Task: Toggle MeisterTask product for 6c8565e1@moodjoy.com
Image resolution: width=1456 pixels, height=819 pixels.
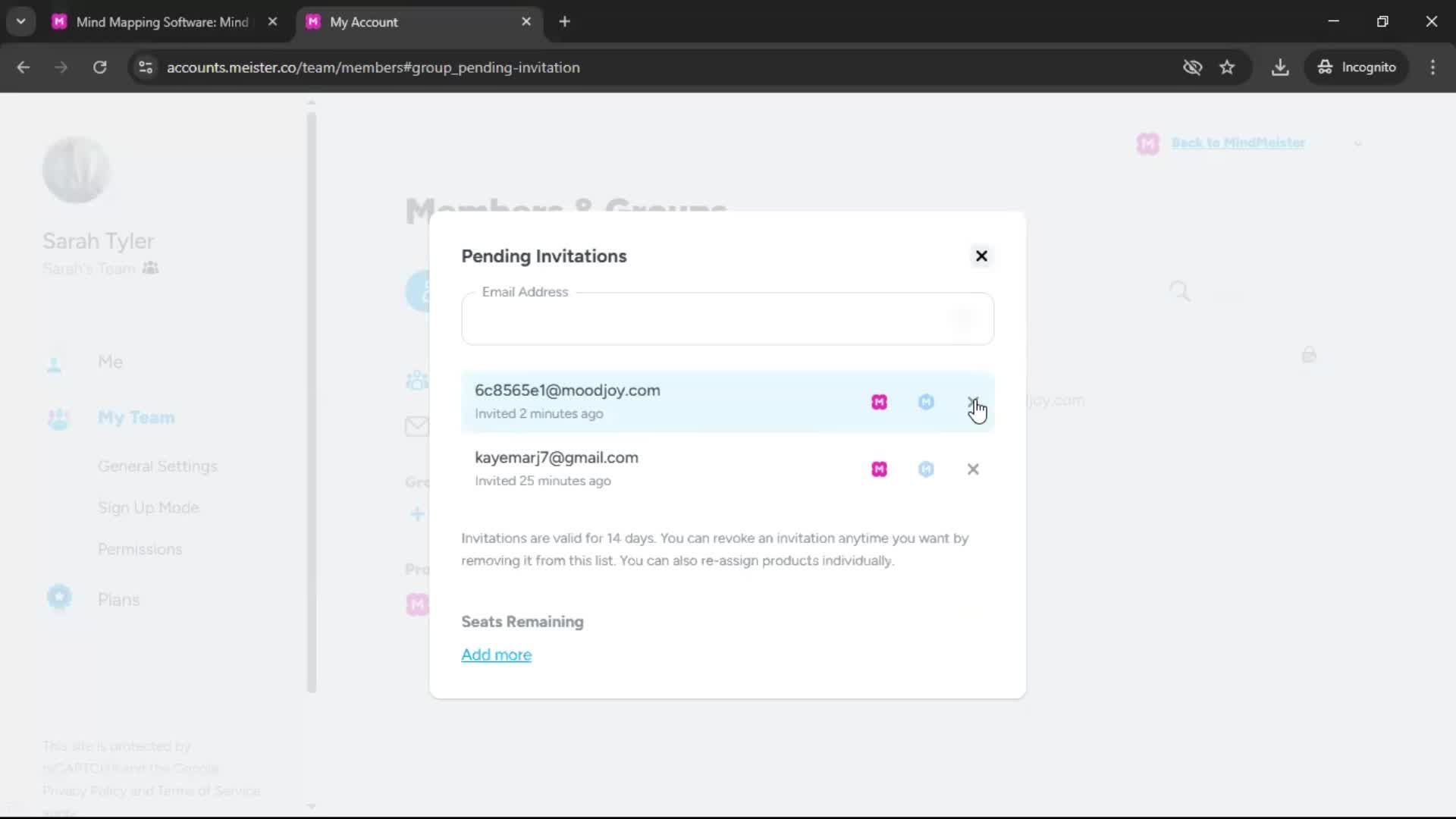Action: click(926, 402)
